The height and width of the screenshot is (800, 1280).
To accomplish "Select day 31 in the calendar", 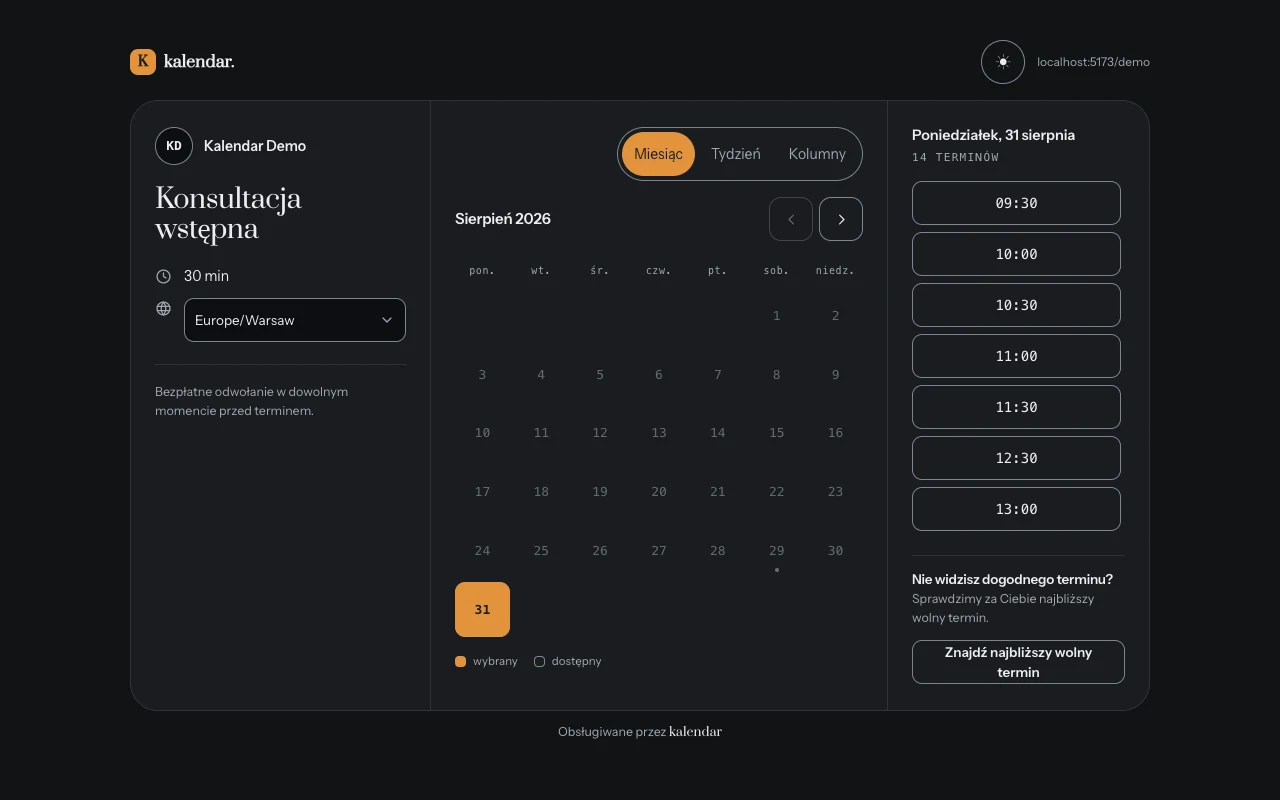I will pos(482,609).
